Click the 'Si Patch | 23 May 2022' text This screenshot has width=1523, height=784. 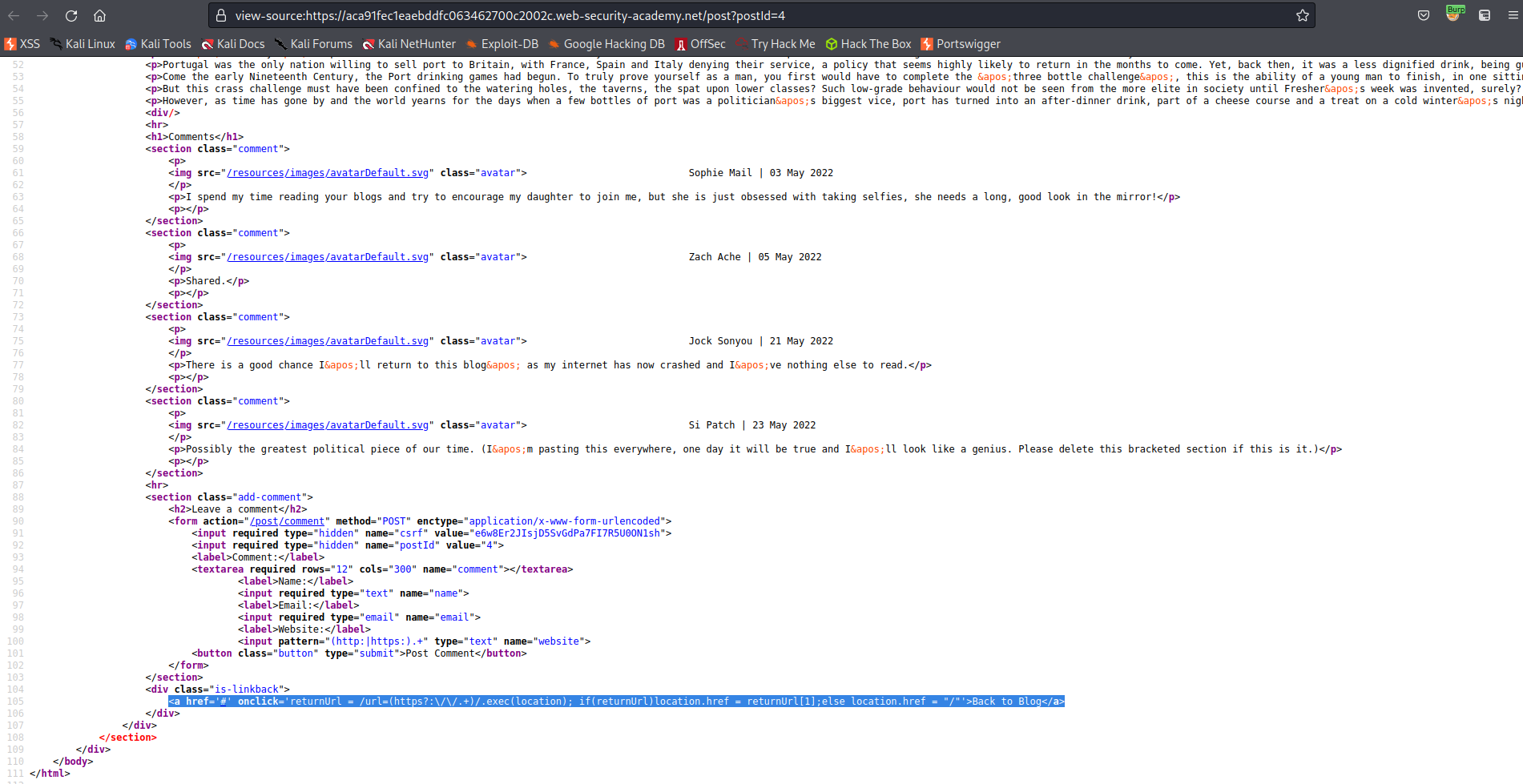click(x=752, y=425)
